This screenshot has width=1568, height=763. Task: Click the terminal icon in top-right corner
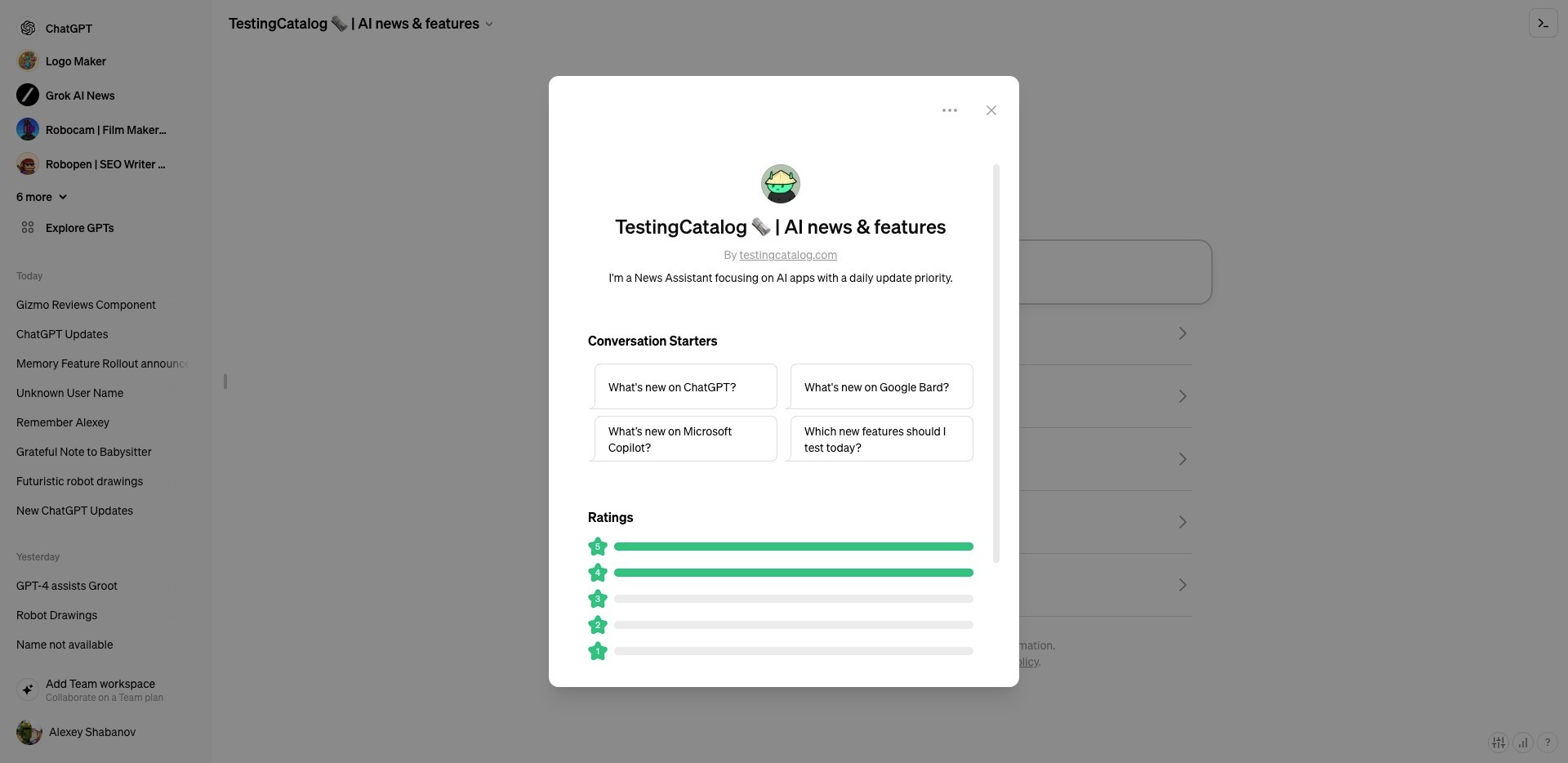click(1543, 23)
